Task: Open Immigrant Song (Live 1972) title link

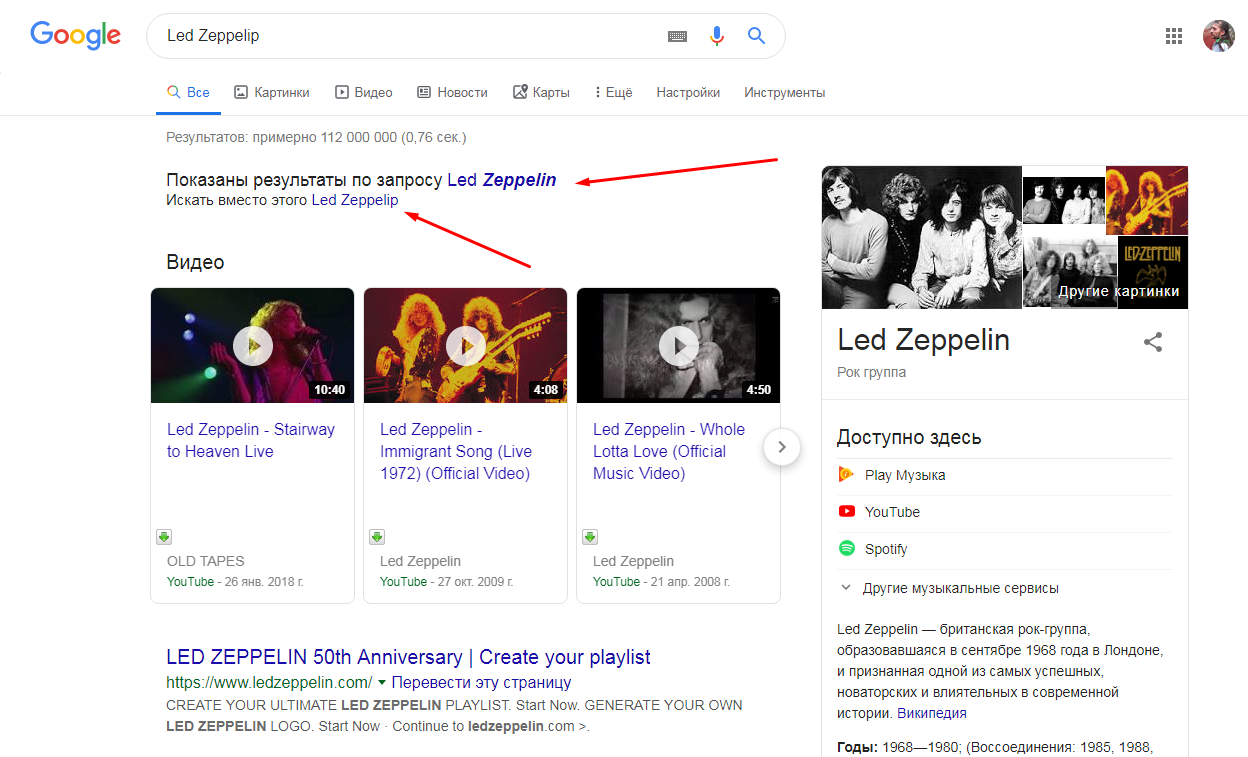Action: pos(456,451)
